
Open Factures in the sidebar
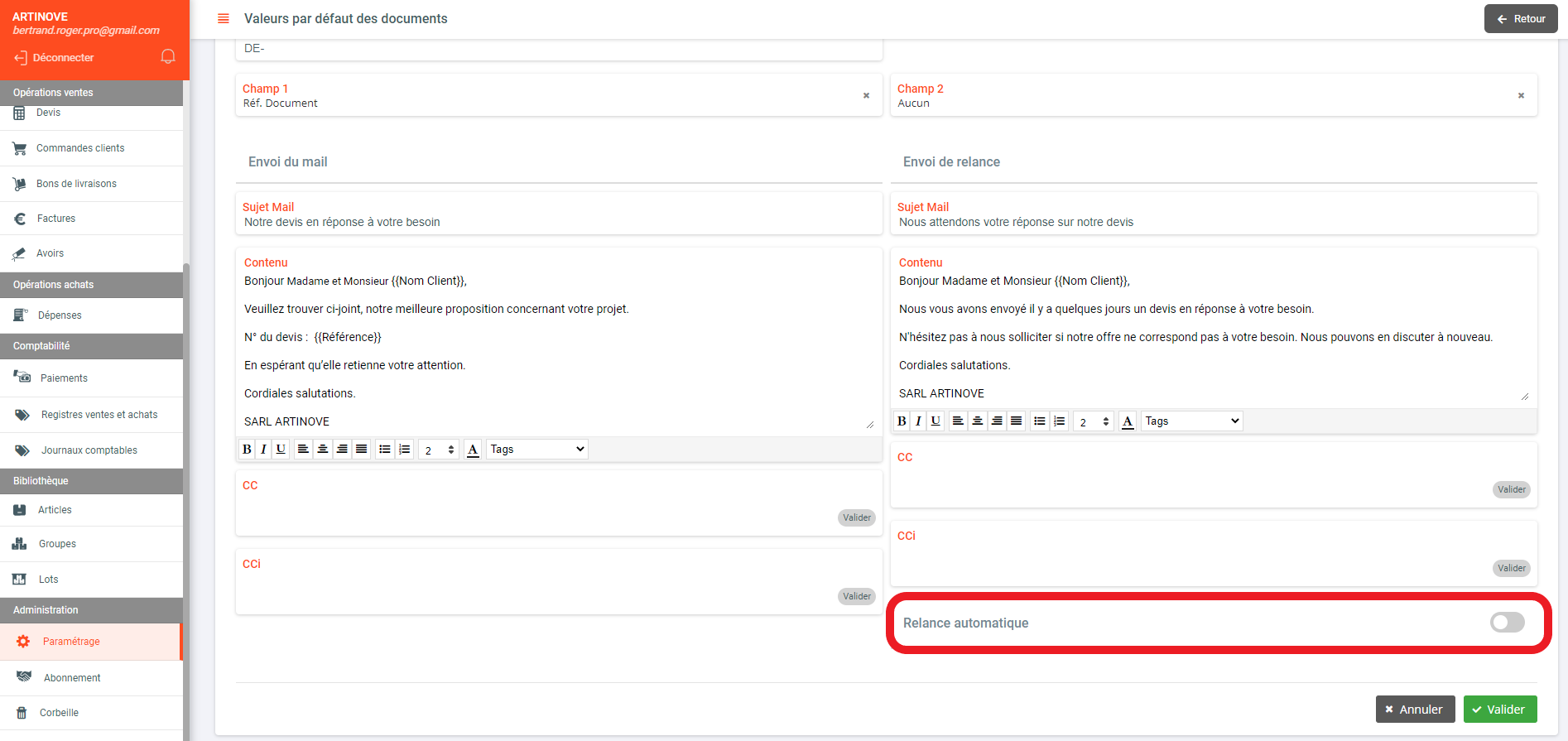(56, 219)
